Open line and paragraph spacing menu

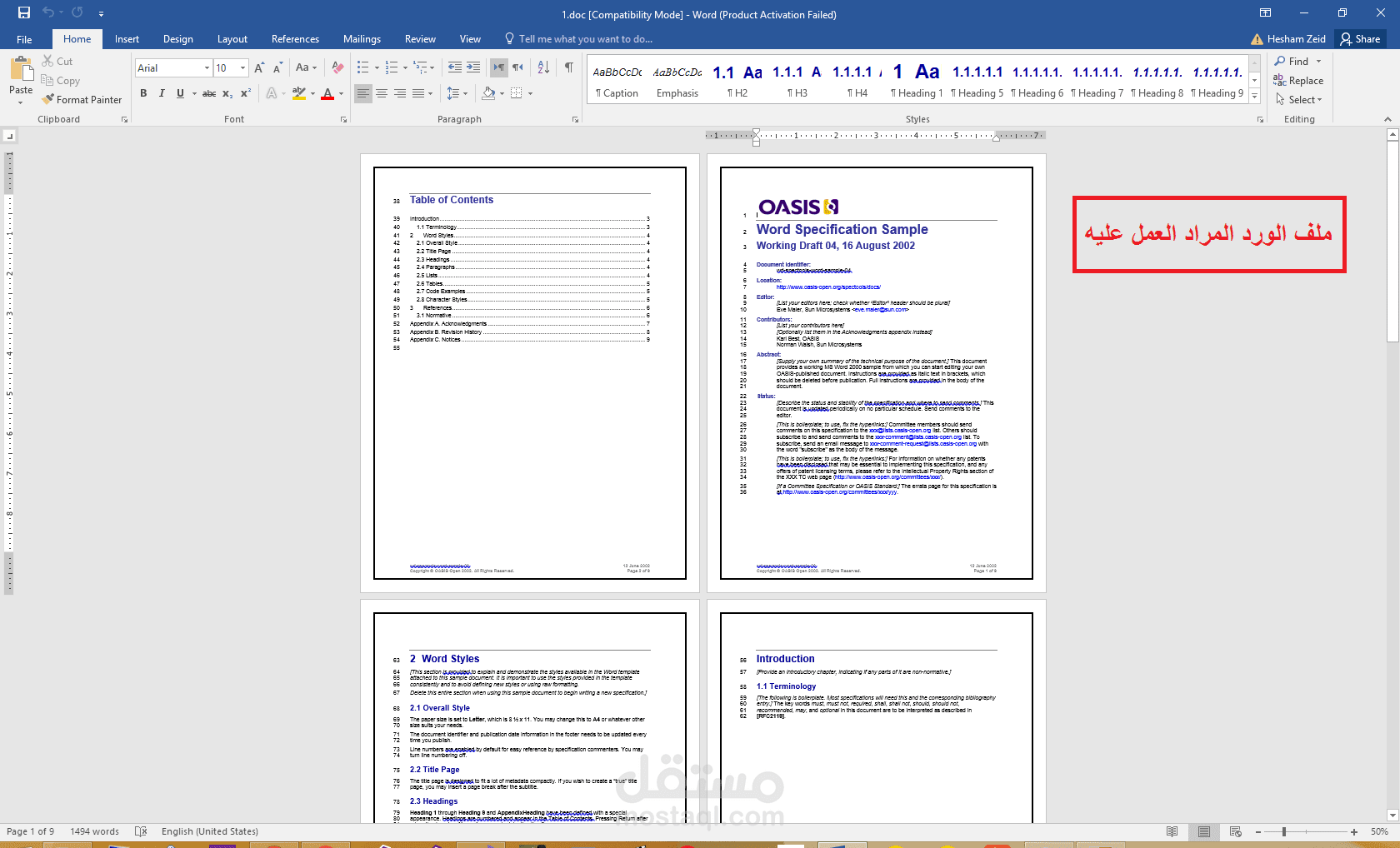click(x=457, y=93)
